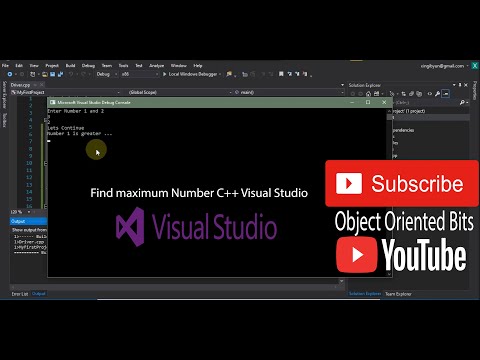Click the Undo toolbar icon
480x360 pixels.
(71, 74)
